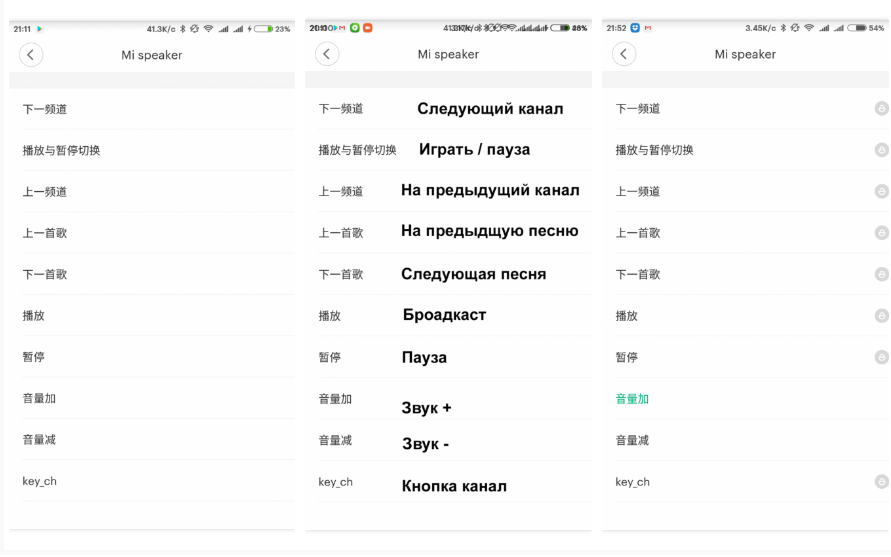Tap the lock icon on the 暂停 row
Viewport: 891px width, 557px height.
[x=881, y=357]
